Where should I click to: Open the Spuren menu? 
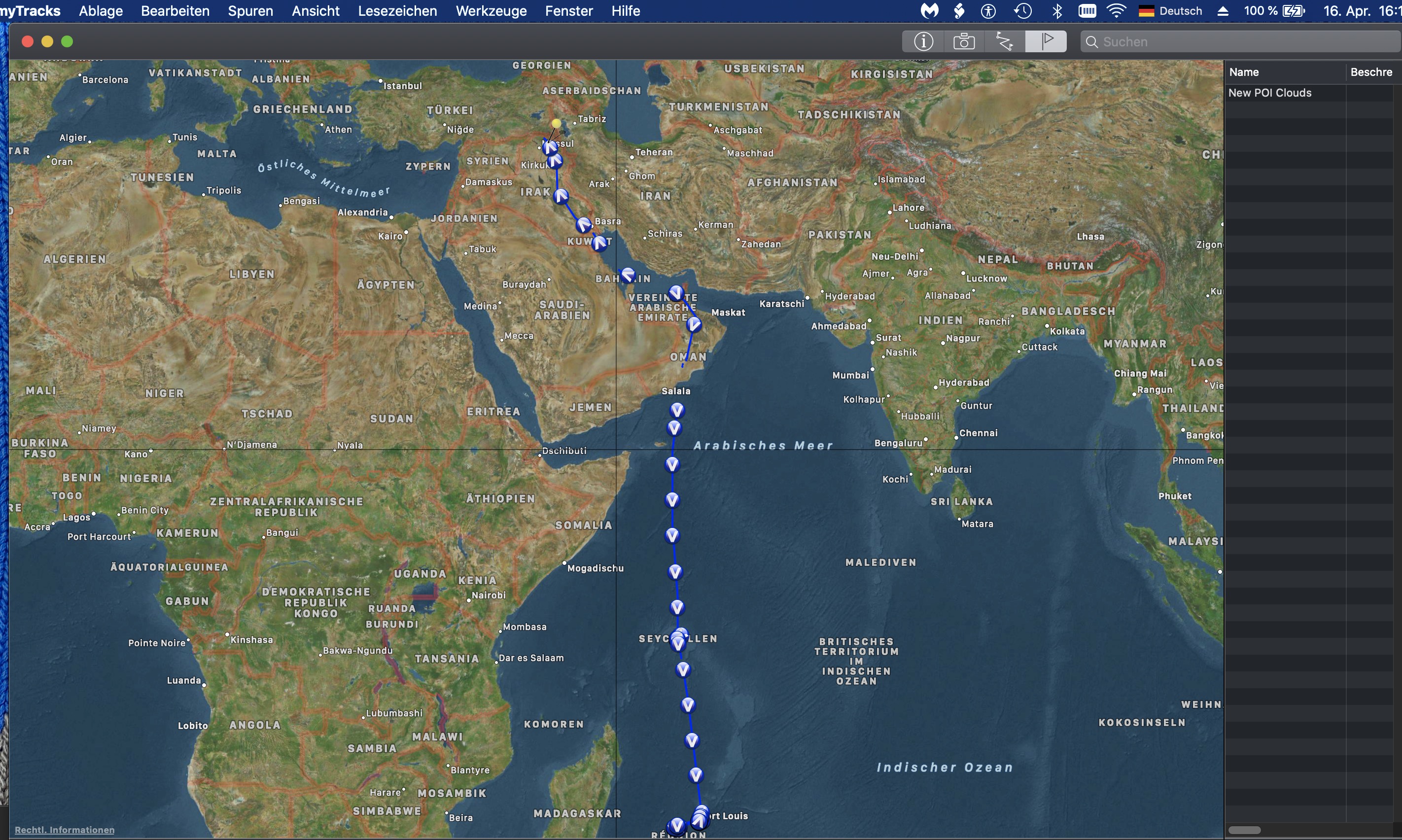[250, 11]
